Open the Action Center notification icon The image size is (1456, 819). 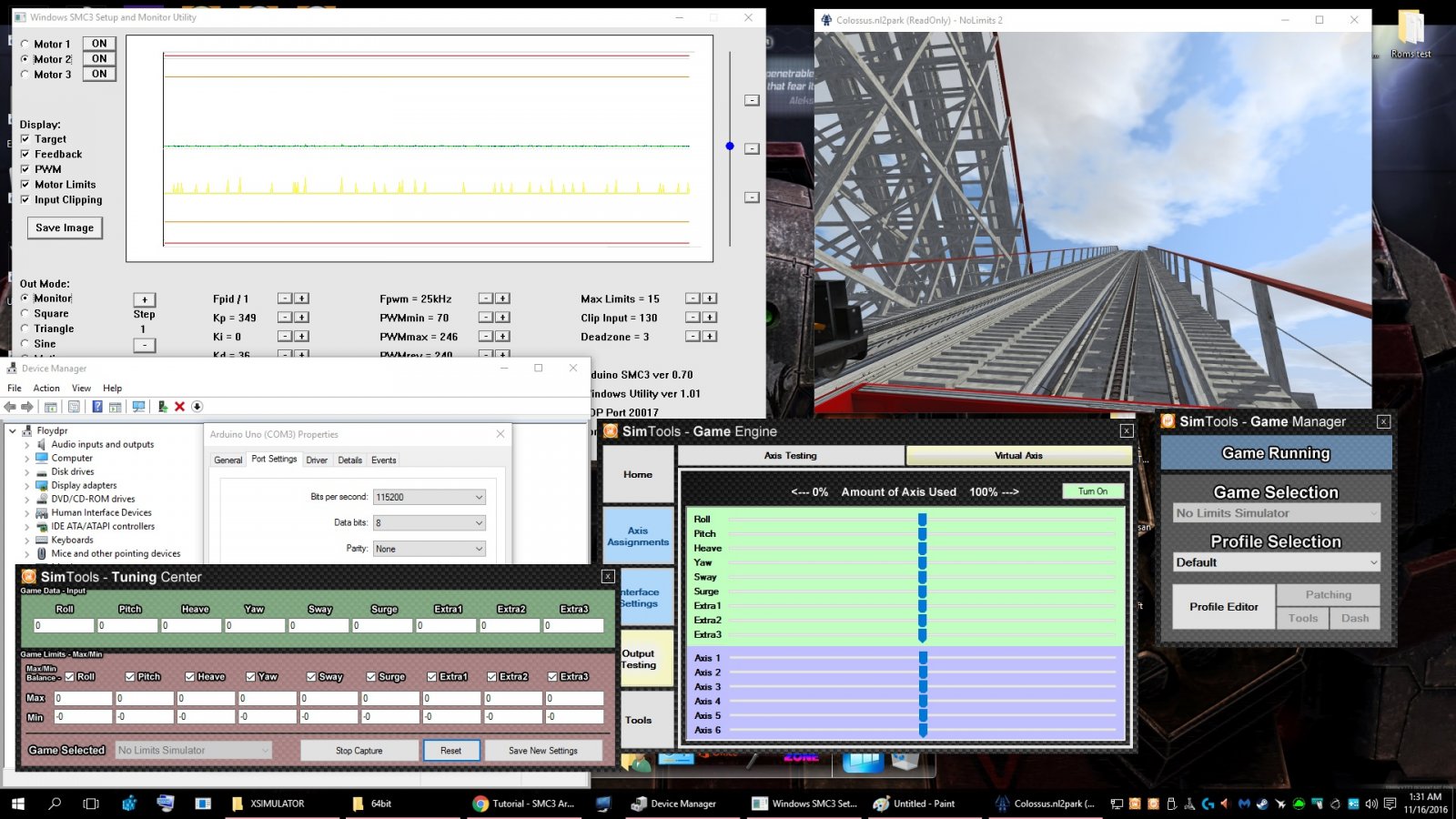(1390, 804)
